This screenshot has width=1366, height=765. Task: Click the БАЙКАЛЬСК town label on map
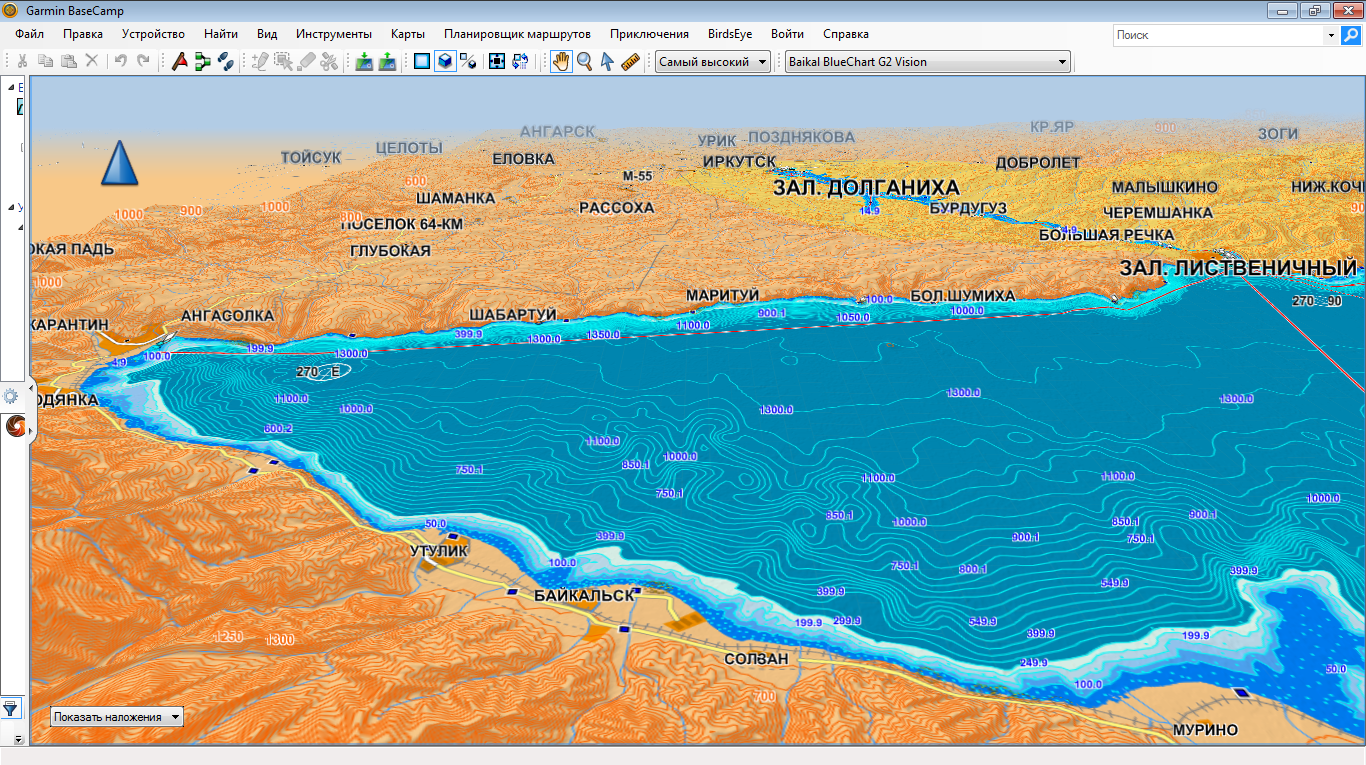(x=585, y=595)
